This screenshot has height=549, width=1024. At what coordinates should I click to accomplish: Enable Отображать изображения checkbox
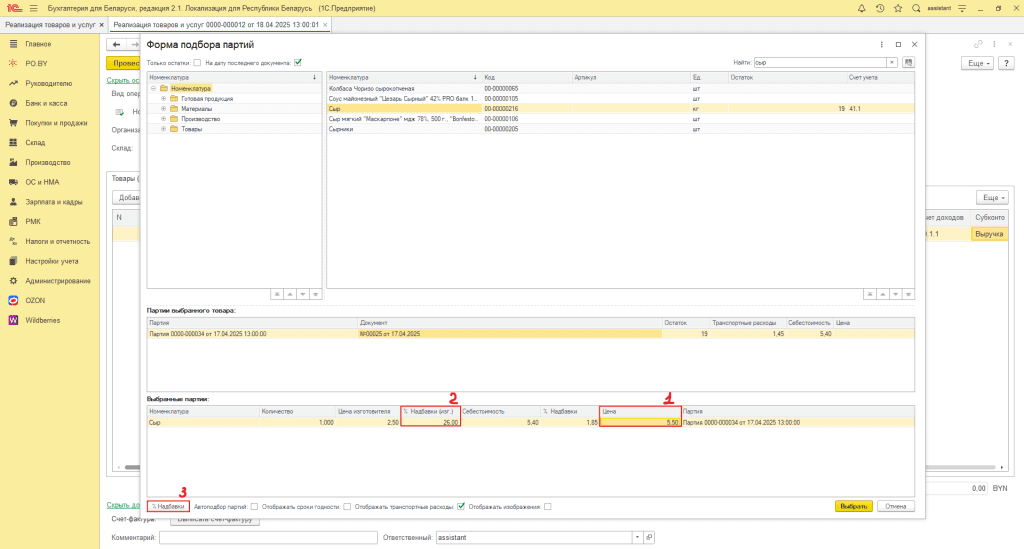pos(548,507)
